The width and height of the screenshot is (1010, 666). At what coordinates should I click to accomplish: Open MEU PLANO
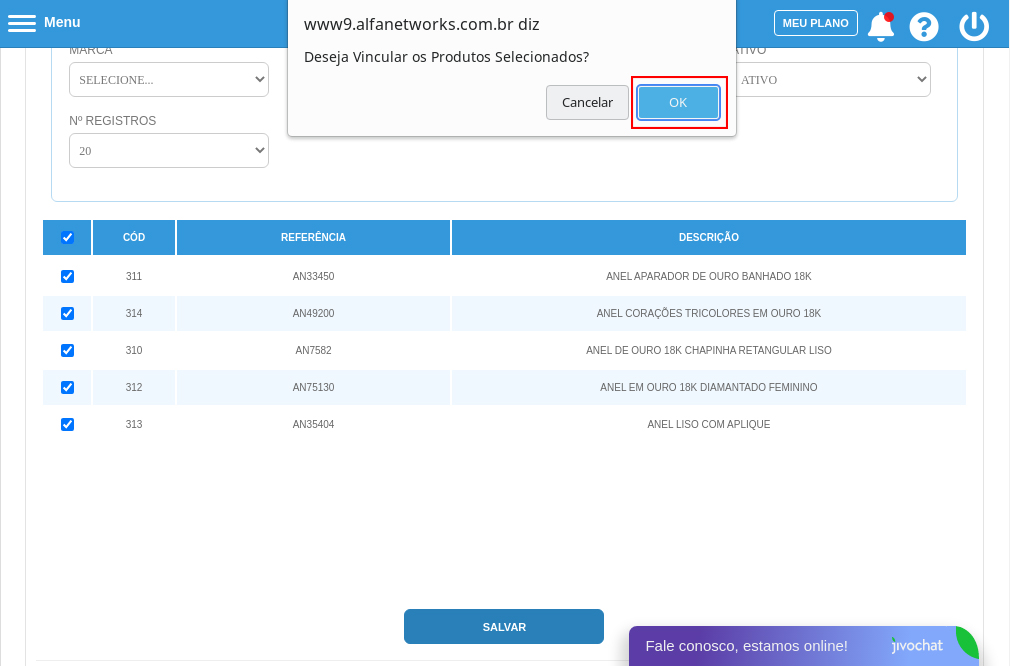pos(815,22)
